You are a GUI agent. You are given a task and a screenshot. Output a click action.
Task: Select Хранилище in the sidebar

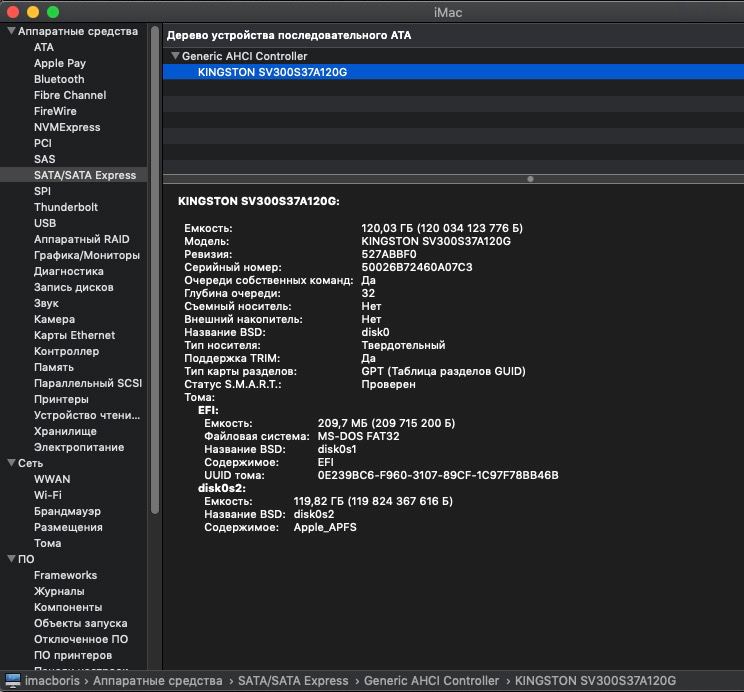(65, 431)
